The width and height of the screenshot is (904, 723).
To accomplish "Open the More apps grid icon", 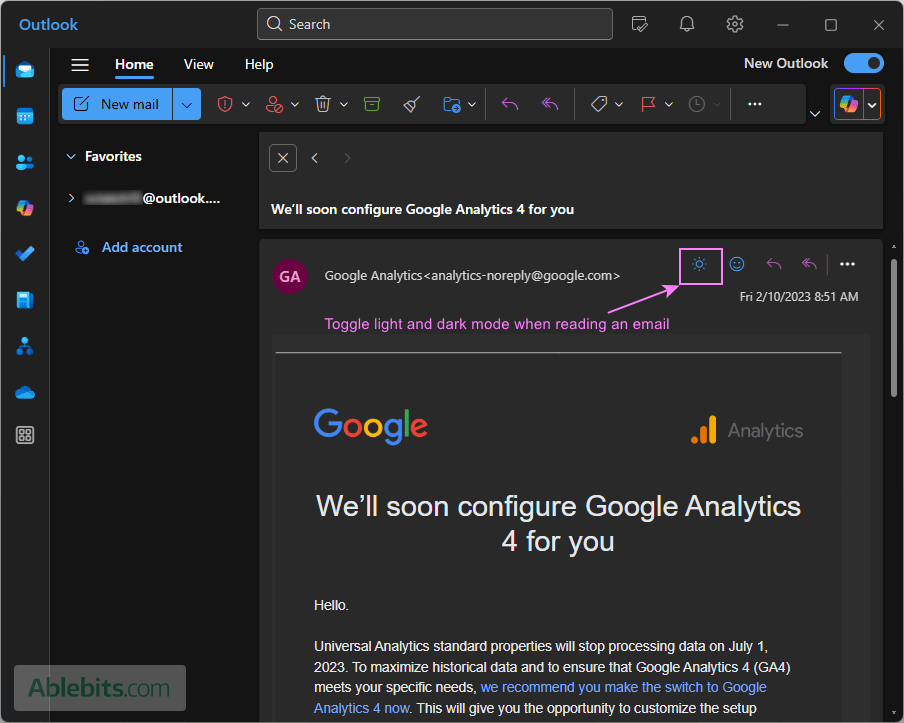I will [25, 435].
